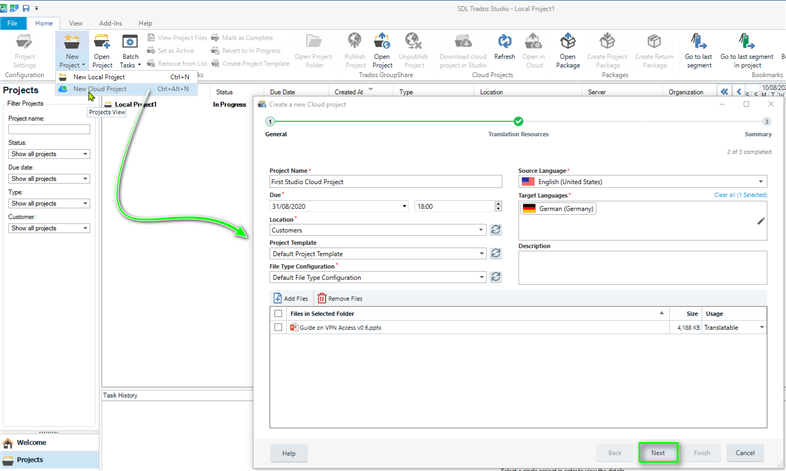Image resolution: width=786 pixels, height=471 pixels.
Task: Open the Welcome view in sidebar
Action: tap(49, 442)
